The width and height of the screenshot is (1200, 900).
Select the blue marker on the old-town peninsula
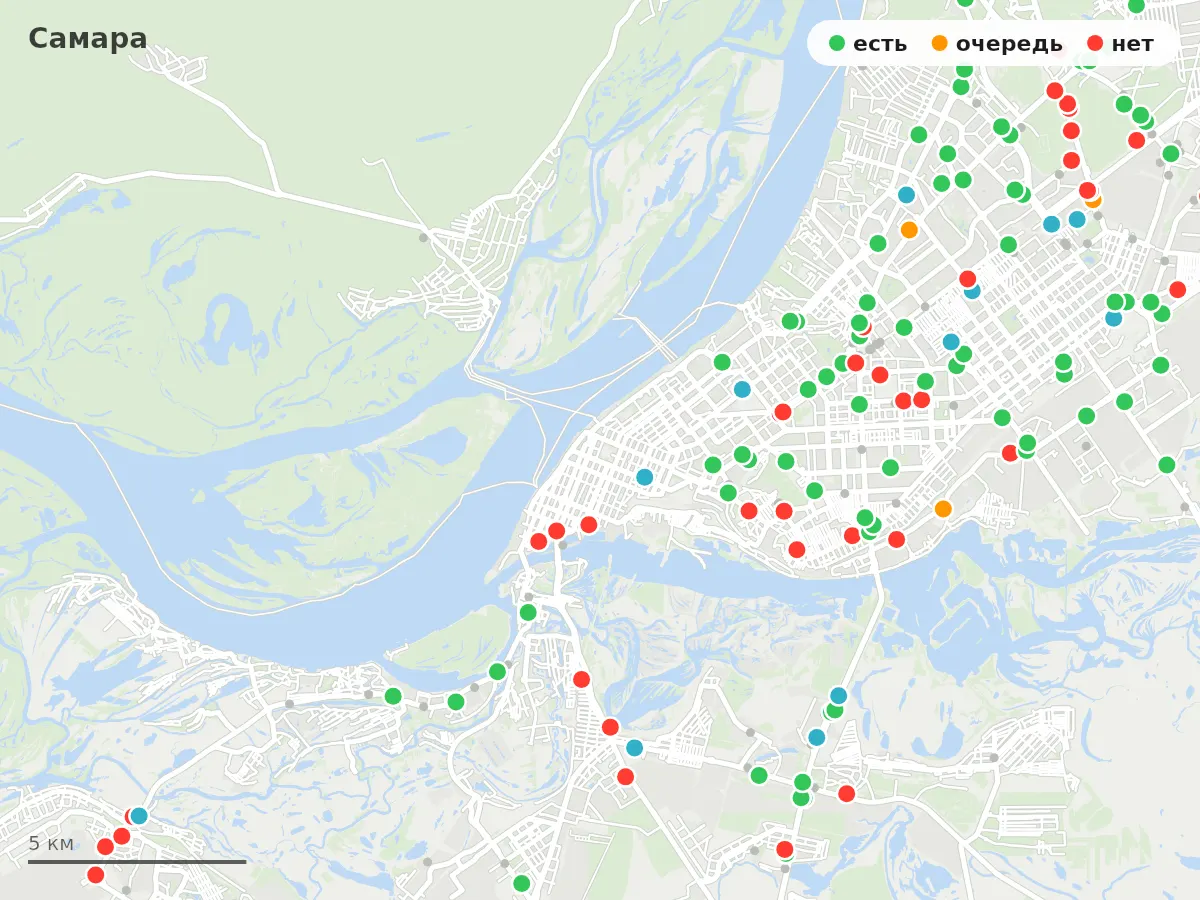(x=645, y=478)
